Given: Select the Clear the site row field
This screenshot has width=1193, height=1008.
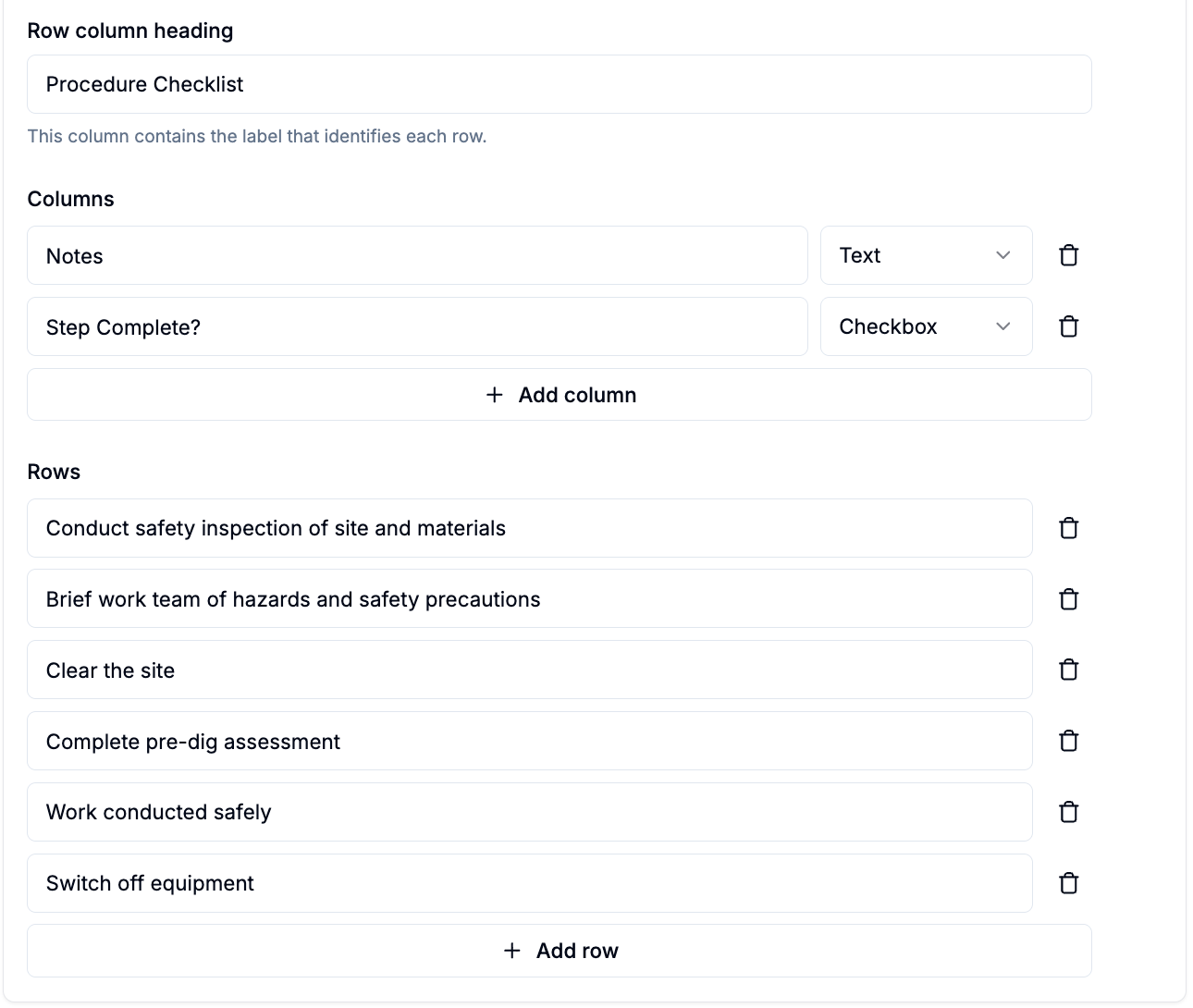Looking at the screenshot, I should [529, 670].
